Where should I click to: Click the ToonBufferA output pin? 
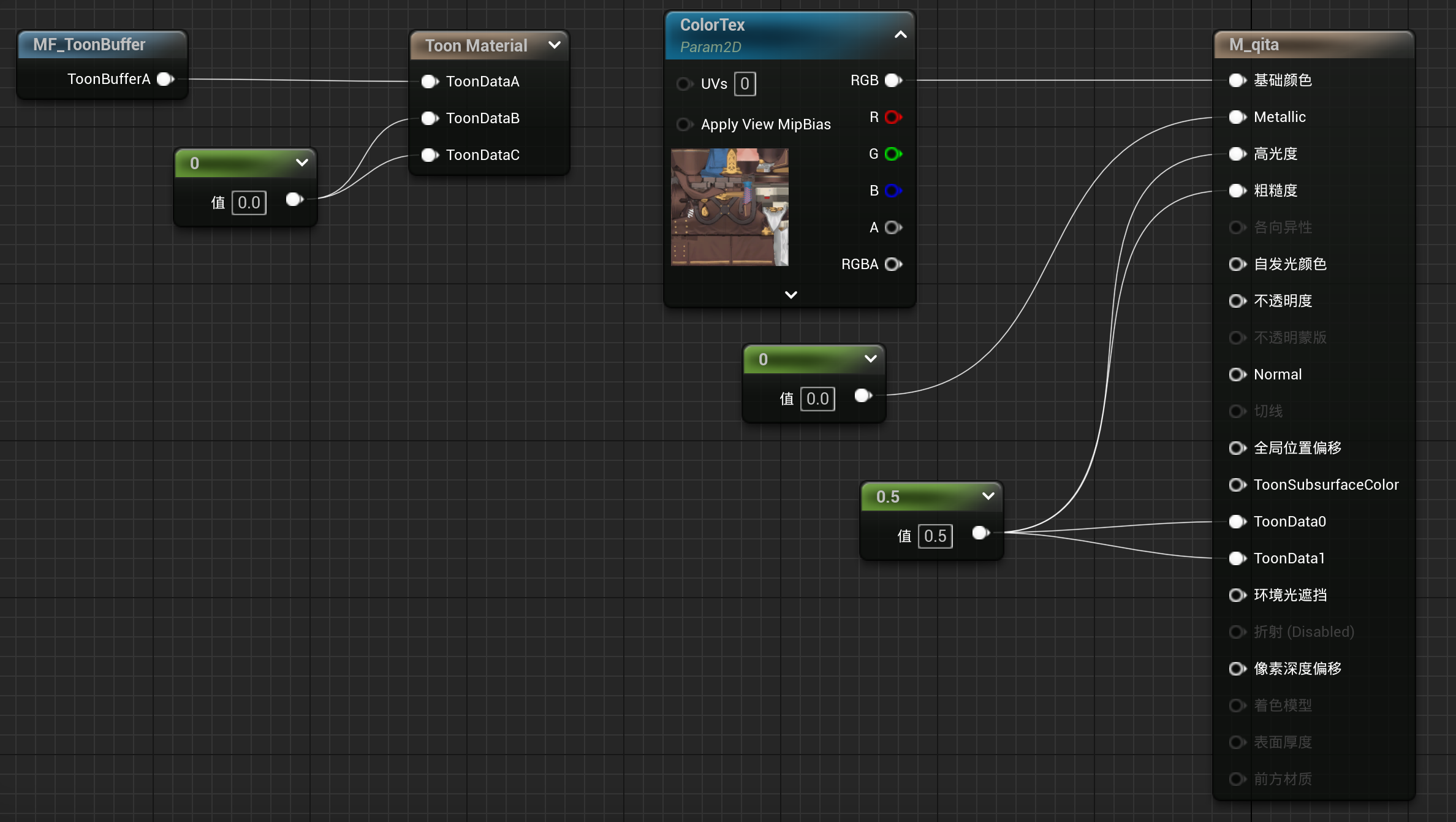tap(165, 79)
